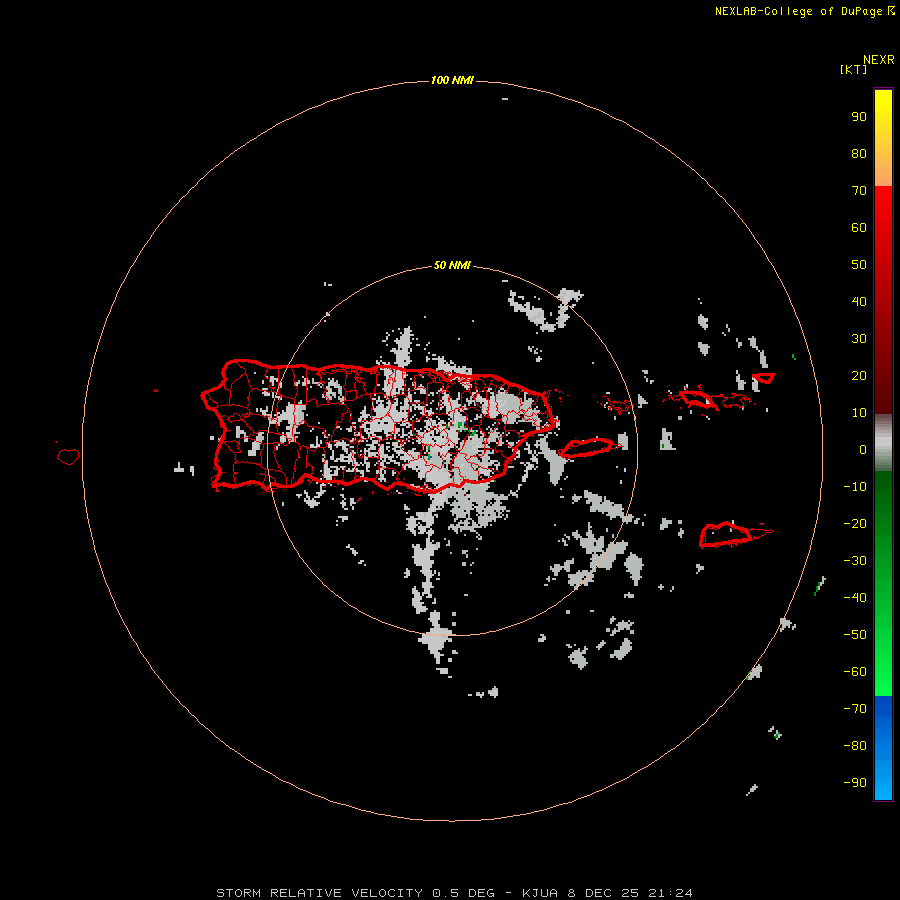
Task: Pick the yellow segment of the color bar
Action: (883, 138)
